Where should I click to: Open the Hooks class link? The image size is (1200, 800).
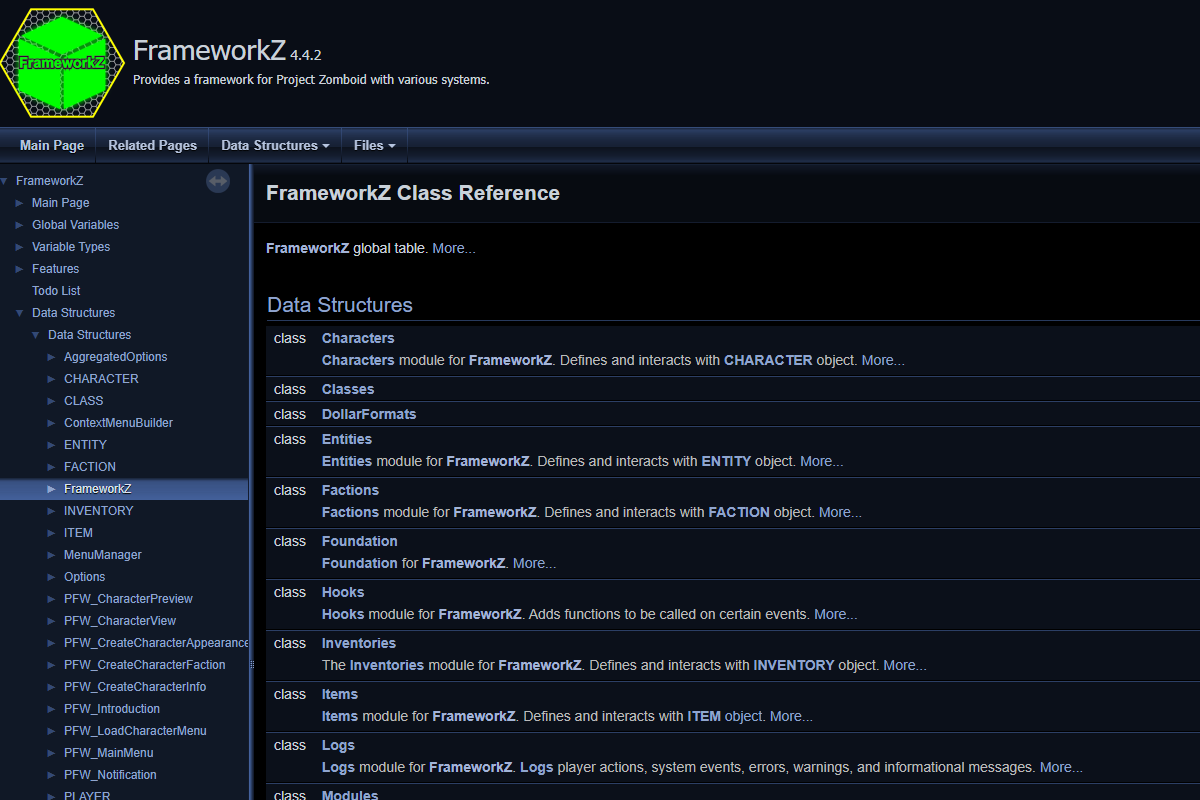343,592
